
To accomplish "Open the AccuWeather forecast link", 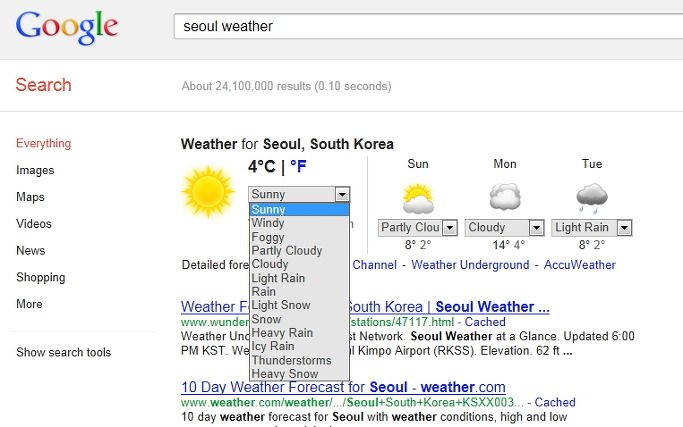I will (x=580, y=265).
